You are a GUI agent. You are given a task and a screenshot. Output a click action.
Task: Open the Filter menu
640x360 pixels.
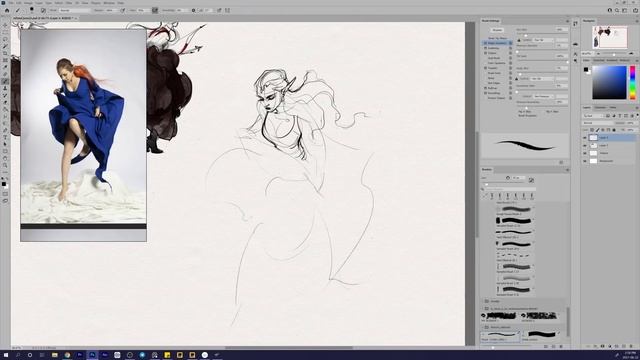pos(69,3)
